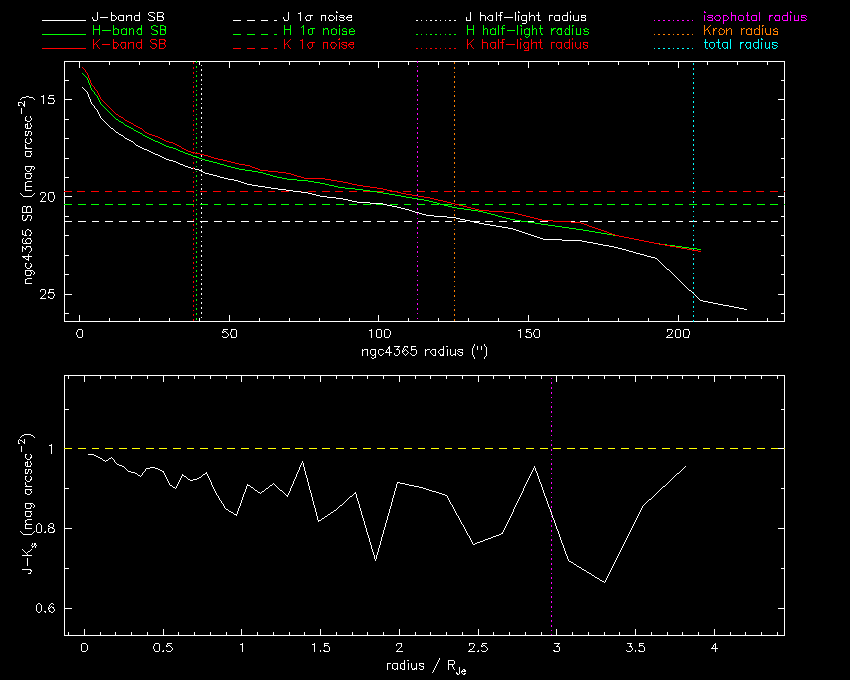Click the 2.5 tick label on lower x-axis
The width and height of the screenshot is (850, 680).
pyautogui.click(x=477, y=649)
